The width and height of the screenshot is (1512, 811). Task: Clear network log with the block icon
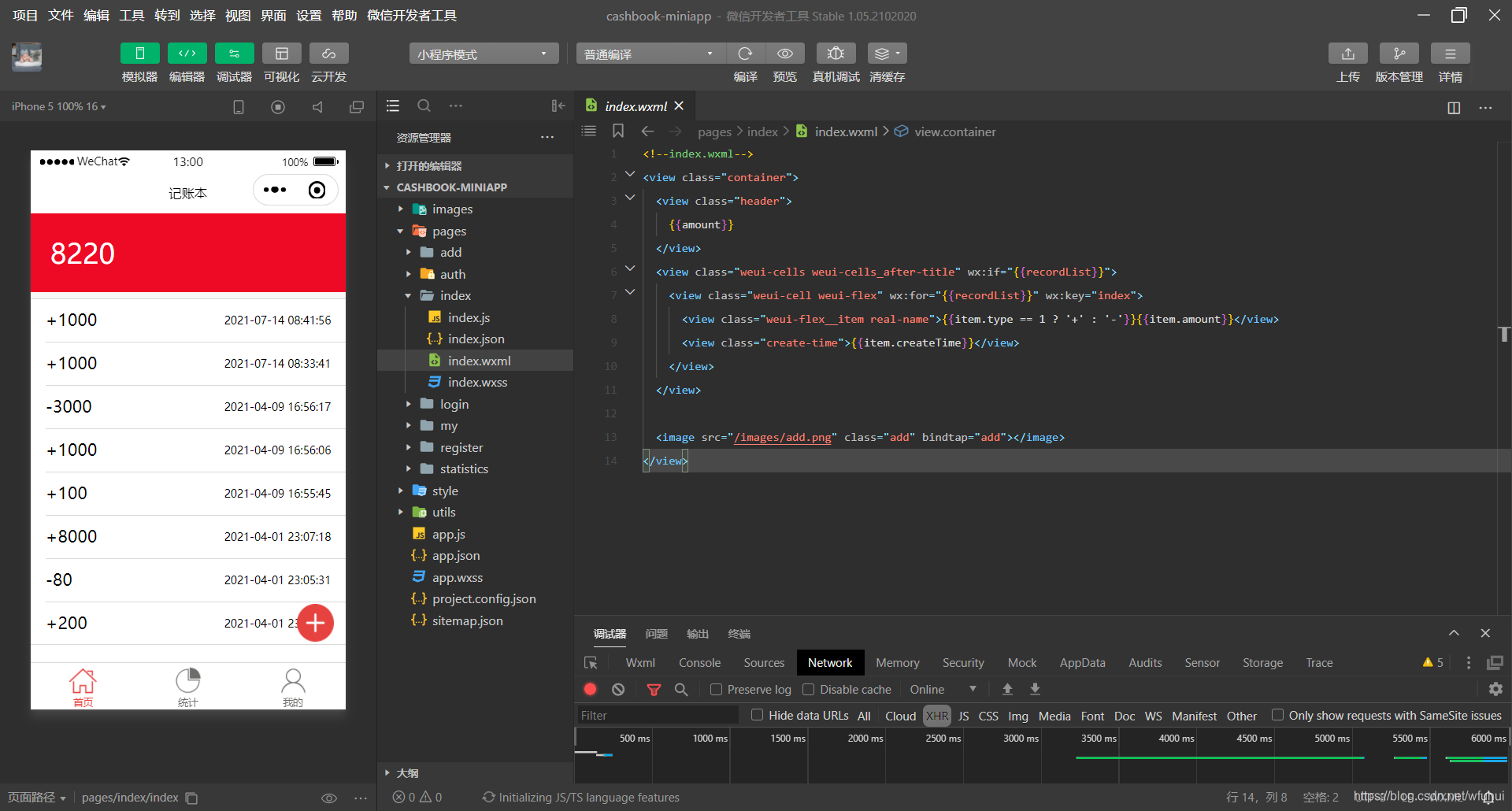pyautogui.click(x=618, y=689)
